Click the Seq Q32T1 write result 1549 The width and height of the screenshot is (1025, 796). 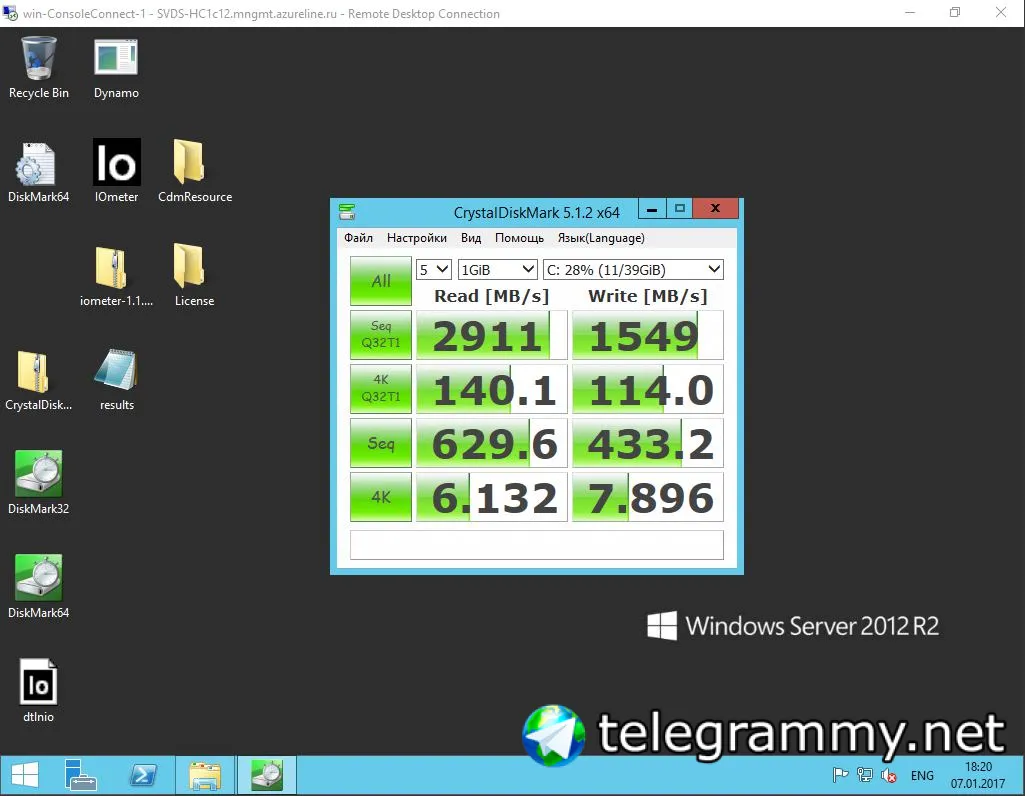pyautogui.click(x=648, y=335)
